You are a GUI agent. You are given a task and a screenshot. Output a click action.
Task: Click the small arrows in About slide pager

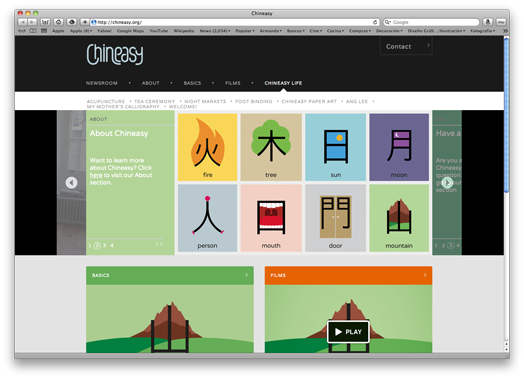(159, 244)
